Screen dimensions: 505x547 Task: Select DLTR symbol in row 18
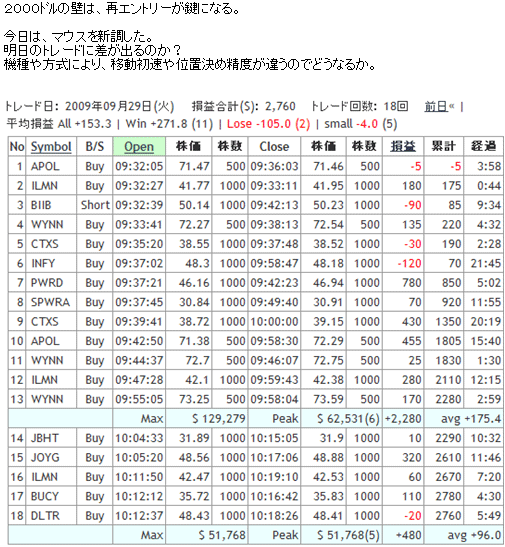45,516
